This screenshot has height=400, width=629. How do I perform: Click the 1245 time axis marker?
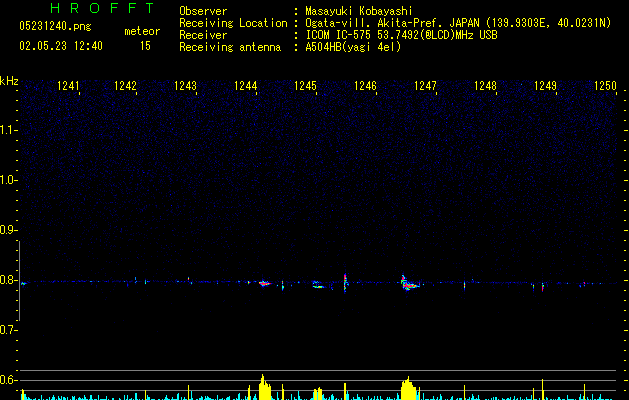(x=305, y=86)
